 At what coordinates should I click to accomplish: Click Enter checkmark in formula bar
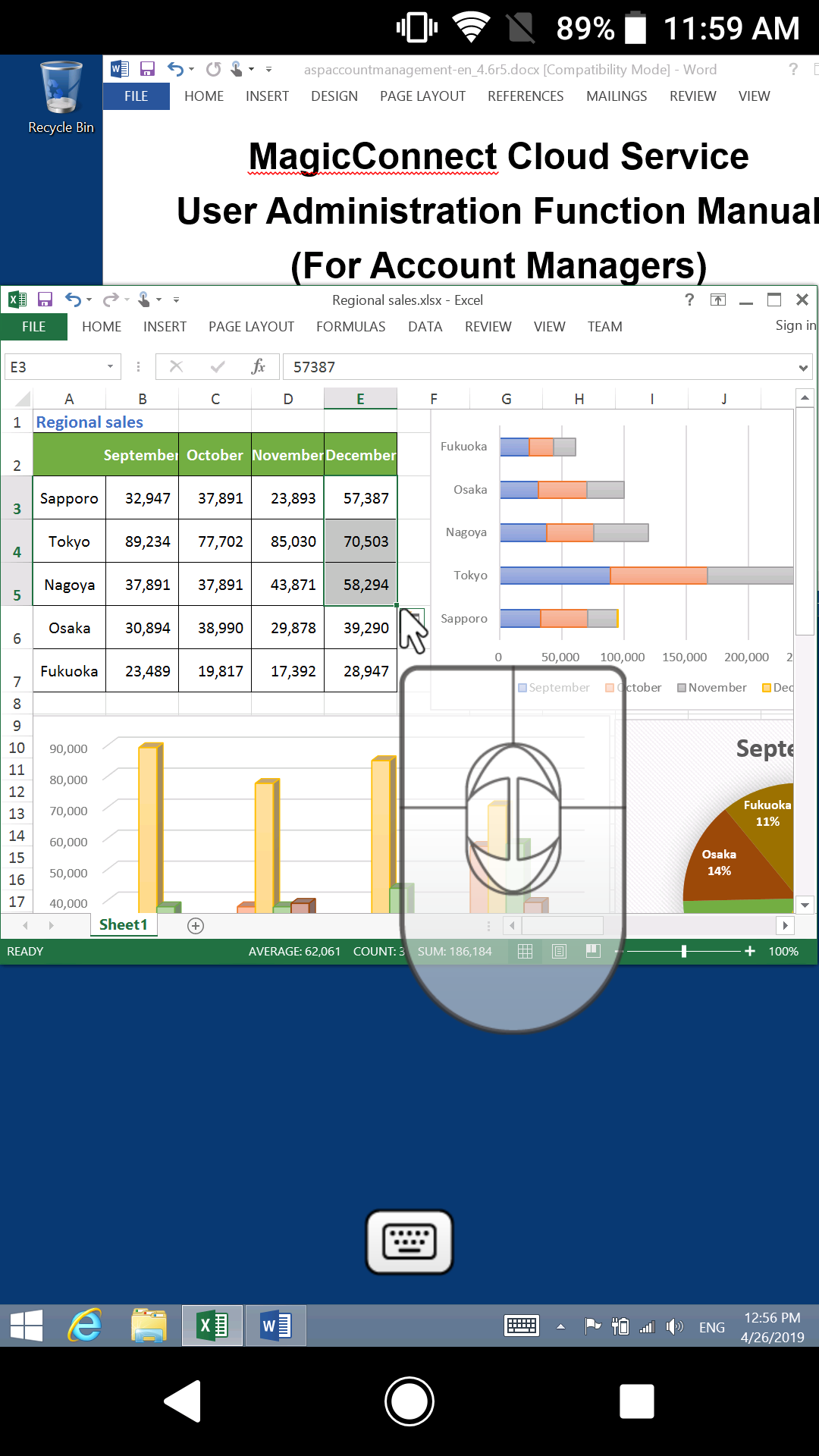pyautogui.click(x=218, y=367)
